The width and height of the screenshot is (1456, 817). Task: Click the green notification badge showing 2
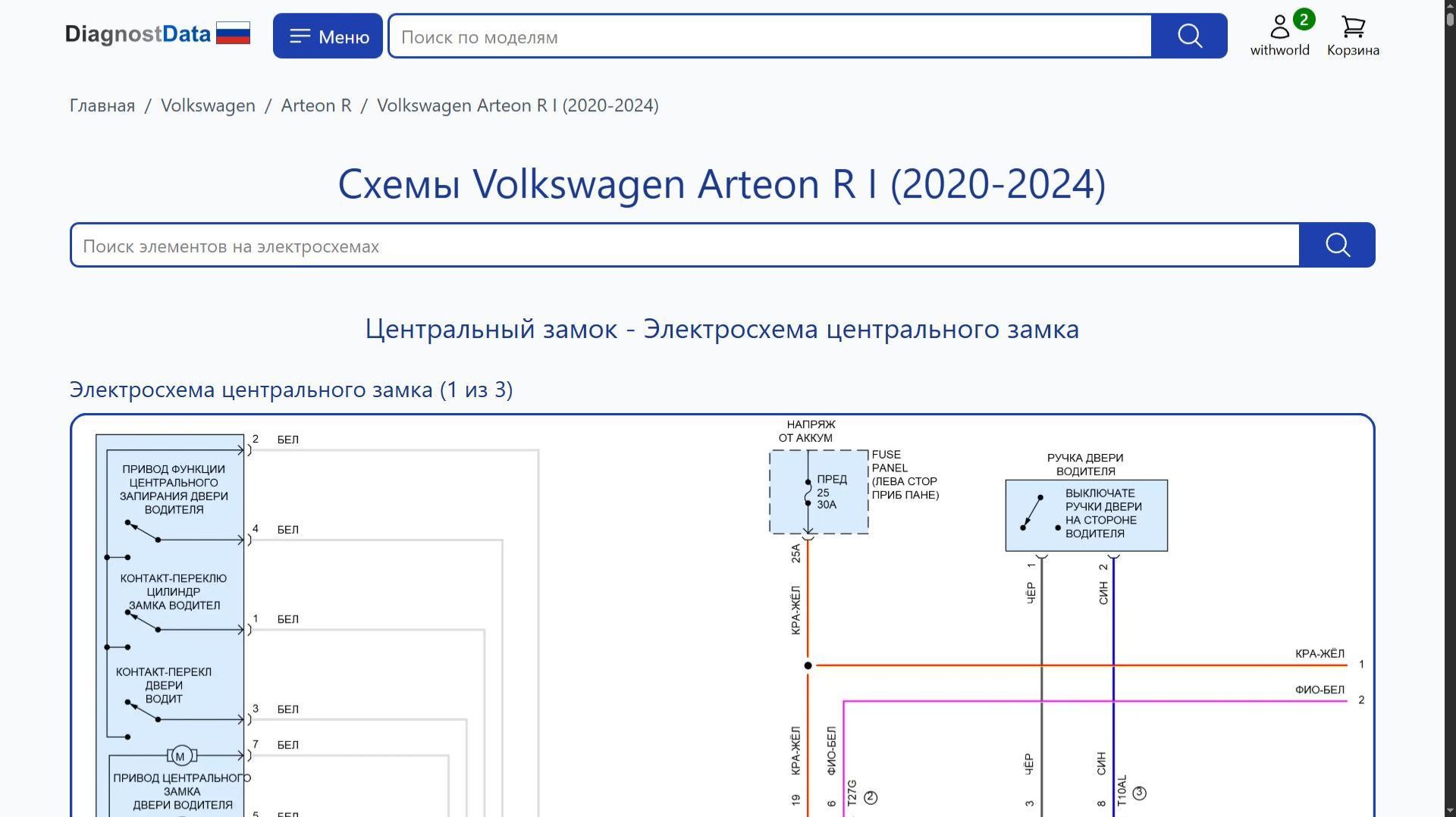click(x=1304, y=20)
